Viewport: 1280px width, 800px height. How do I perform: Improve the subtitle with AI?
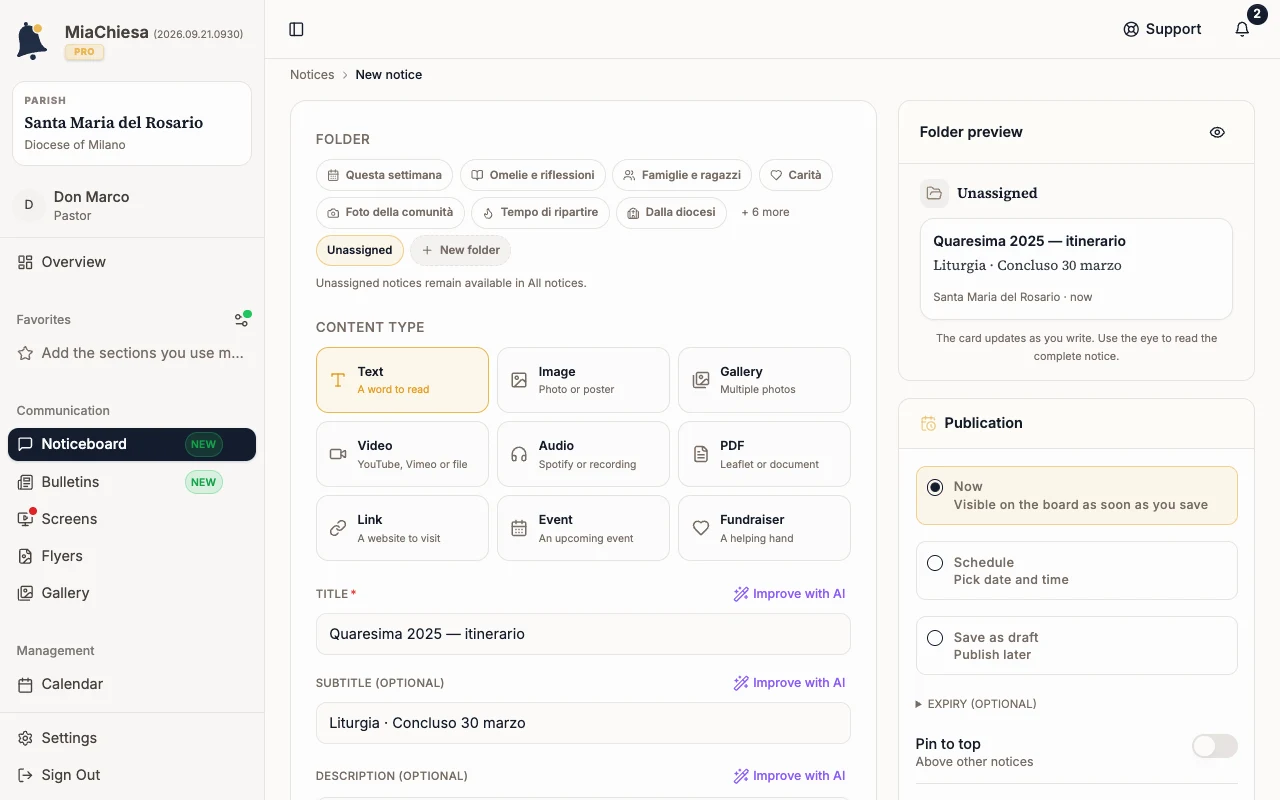coord(789,683)
